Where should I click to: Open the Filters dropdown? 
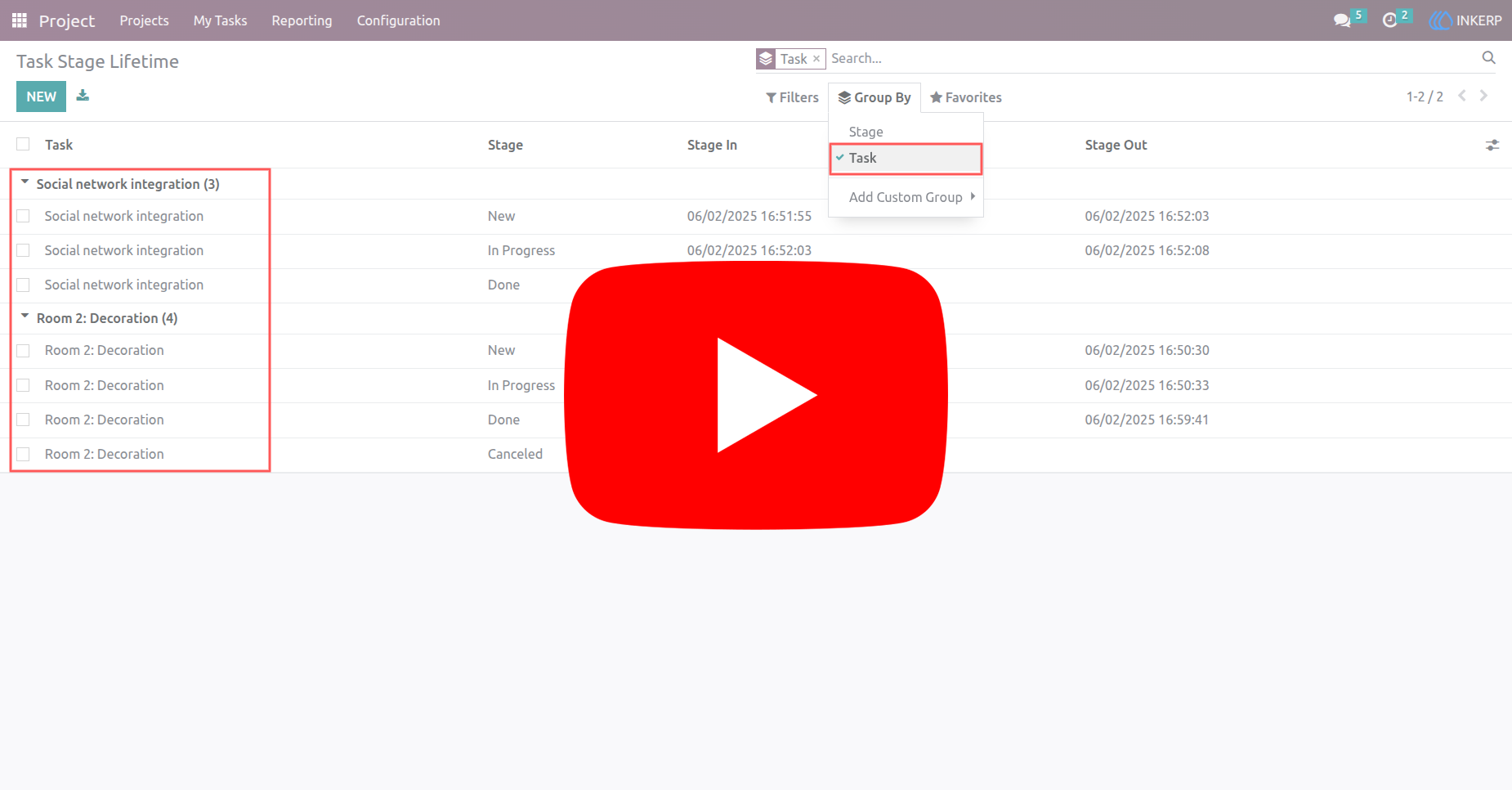pos(792,97)
